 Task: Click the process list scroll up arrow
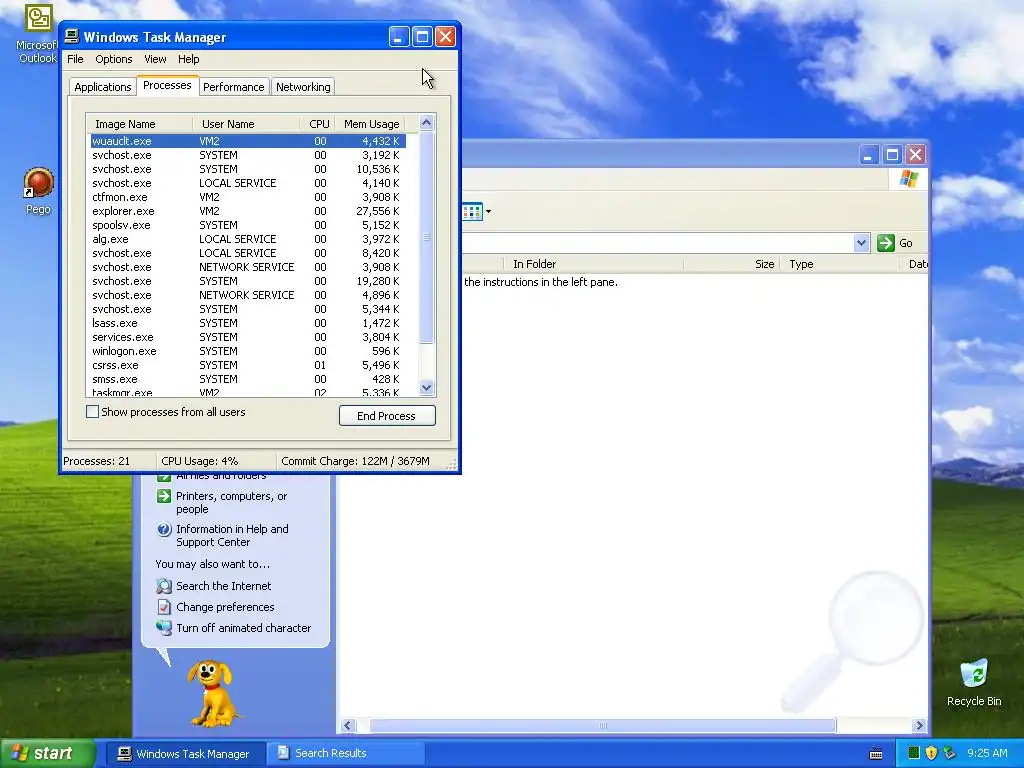tap(426, 122)
